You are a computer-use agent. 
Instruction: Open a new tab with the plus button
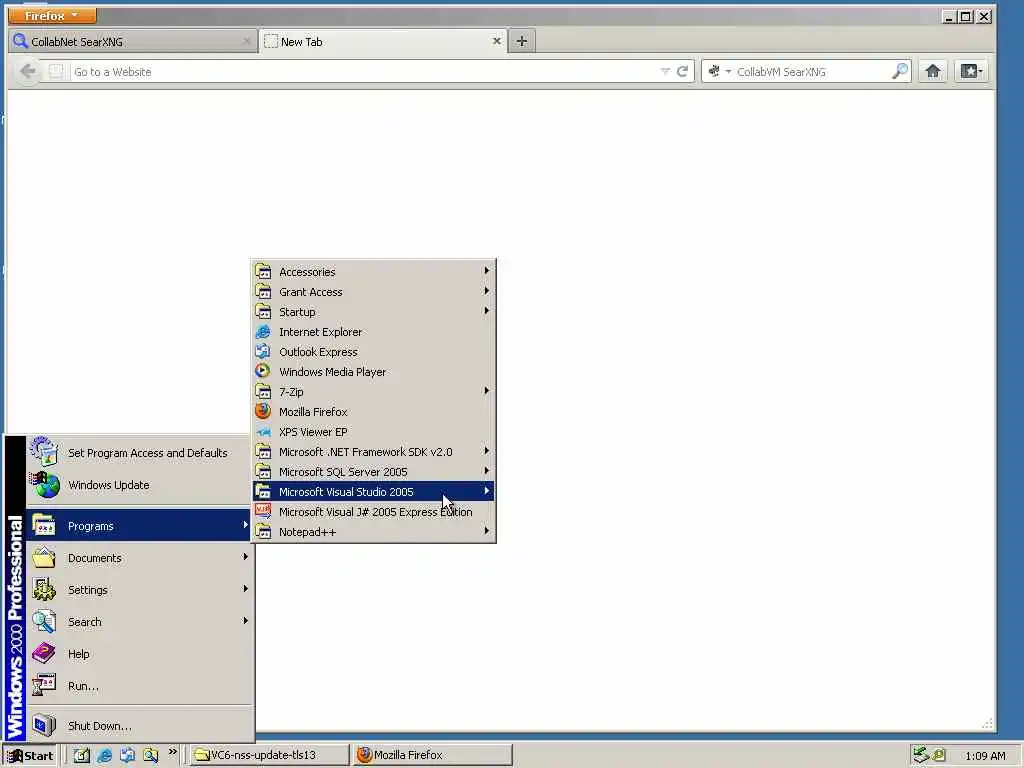click(x=521, y=41)
